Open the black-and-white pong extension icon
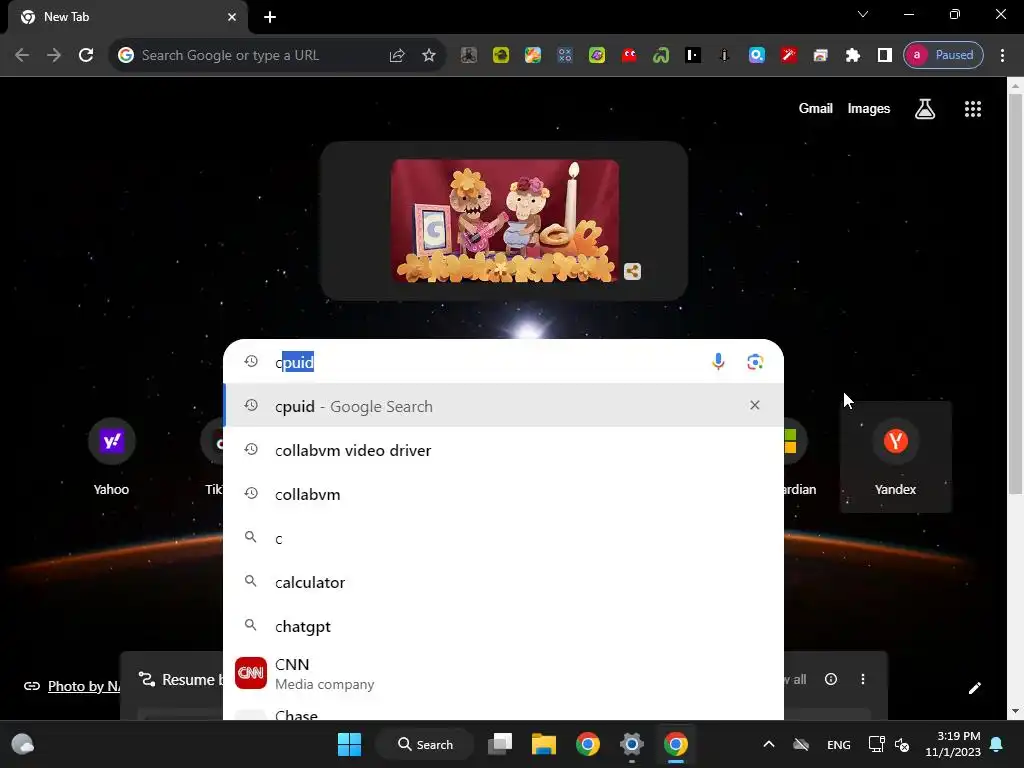The image size is (1024, 768). (693, 56)
